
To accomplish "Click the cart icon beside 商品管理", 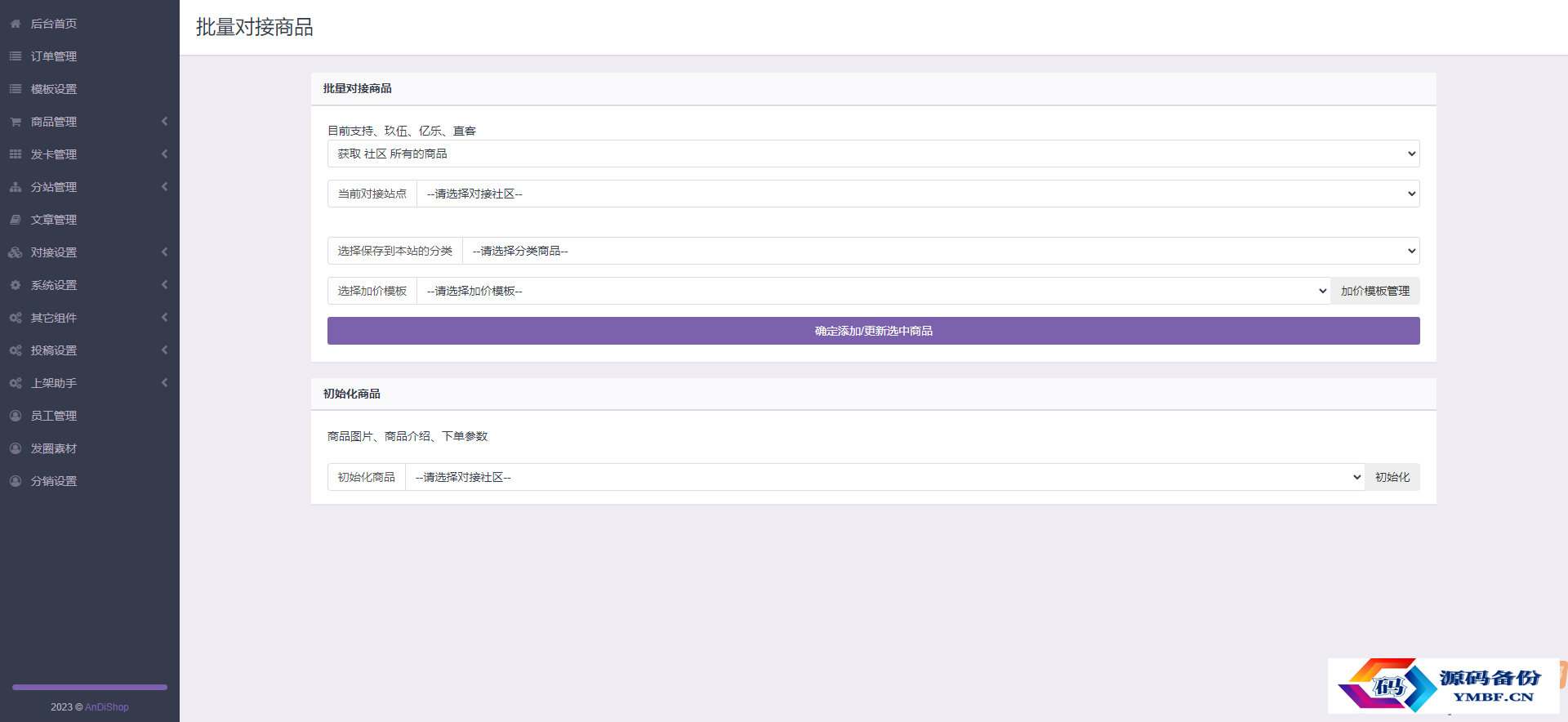I will click(16, 122).
